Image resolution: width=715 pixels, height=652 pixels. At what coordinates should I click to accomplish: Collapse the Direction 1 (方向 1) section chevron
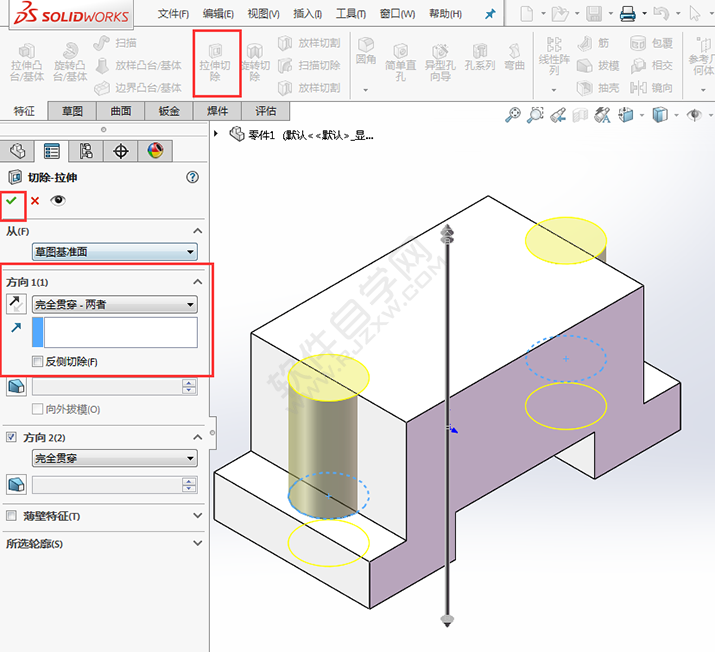tap(197, 282)
